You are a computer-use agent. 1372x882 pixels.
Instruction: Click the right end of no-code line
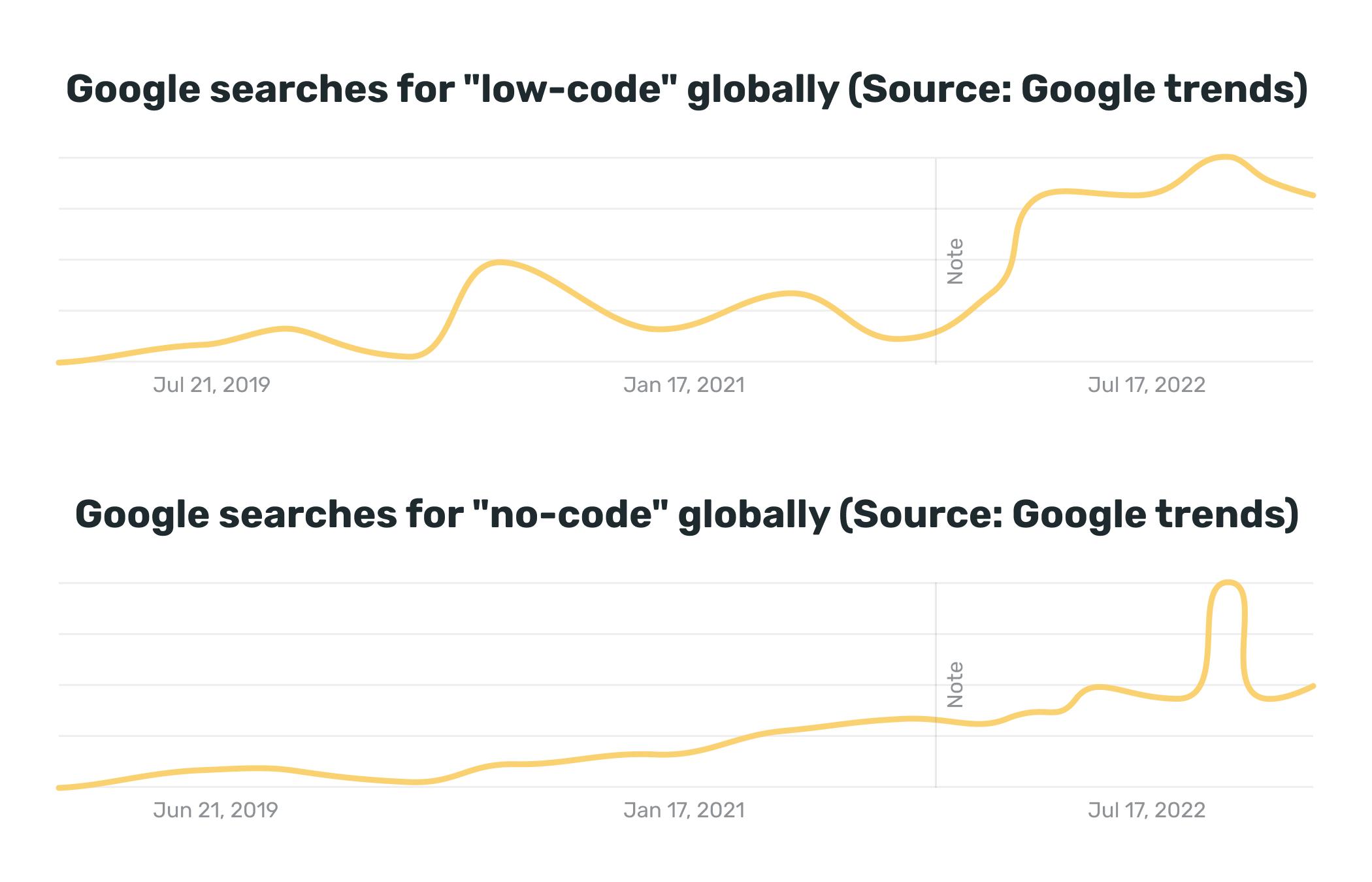(1313, 686)
